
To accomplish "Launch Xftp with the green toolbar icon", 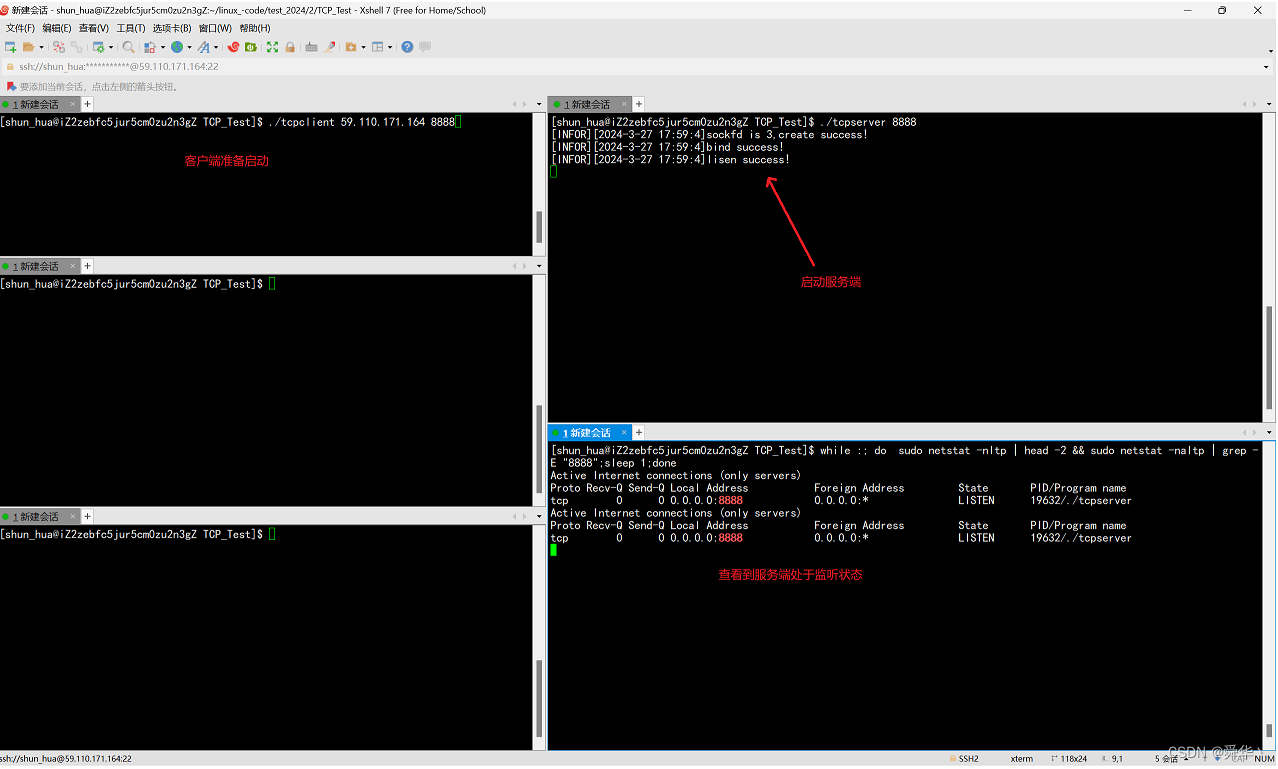I will (251, 47).
